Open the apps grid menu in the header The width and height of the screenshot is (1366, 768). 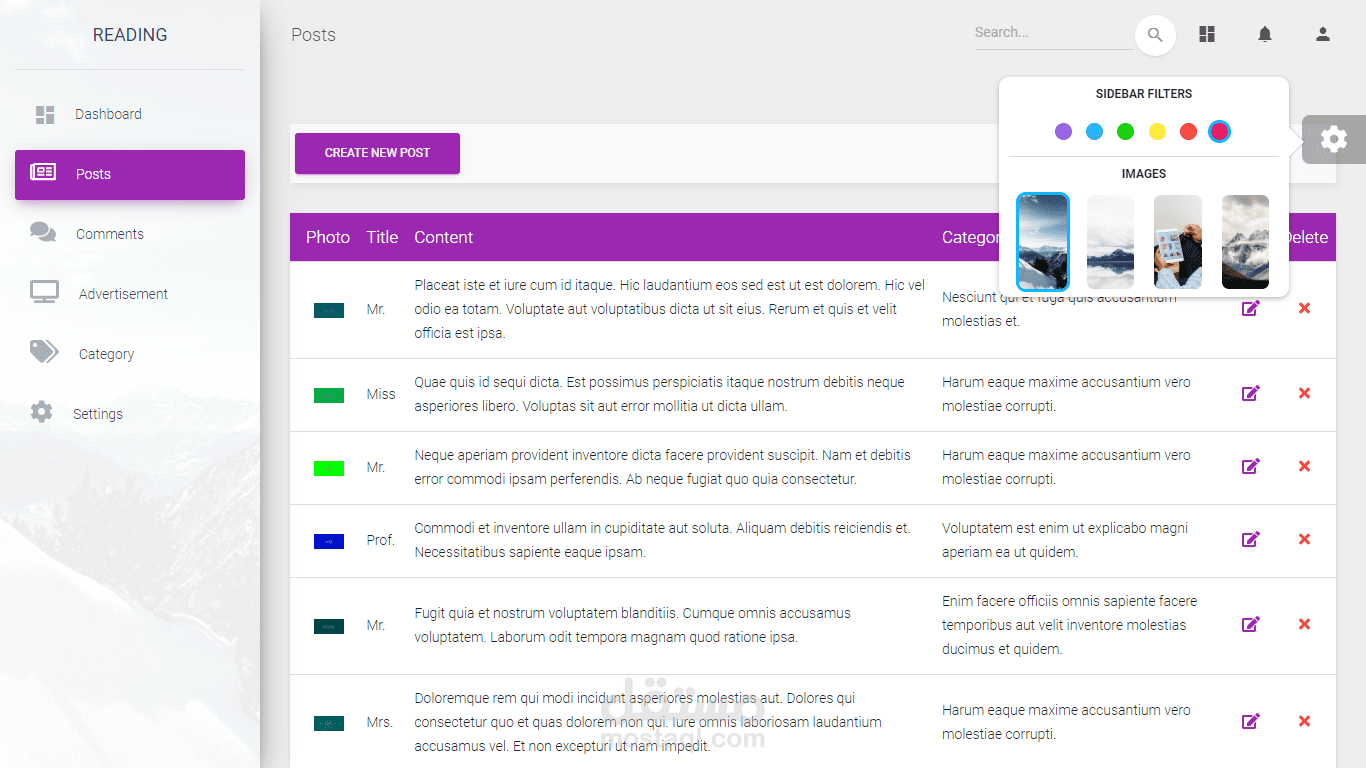tap(1206, 33)
